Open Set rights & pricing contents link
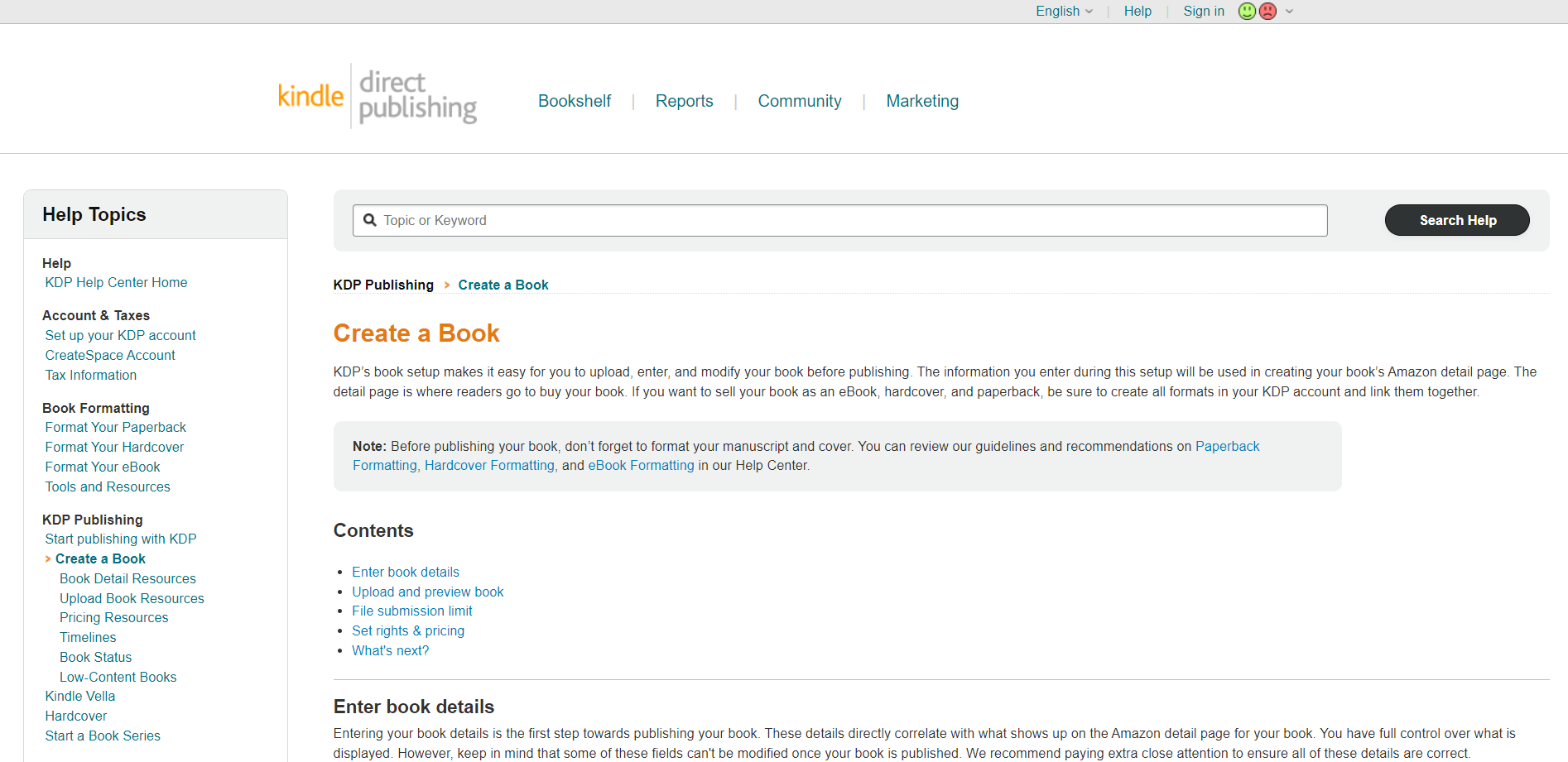Viewport: 1568px width, 762px height. [407, 630]
